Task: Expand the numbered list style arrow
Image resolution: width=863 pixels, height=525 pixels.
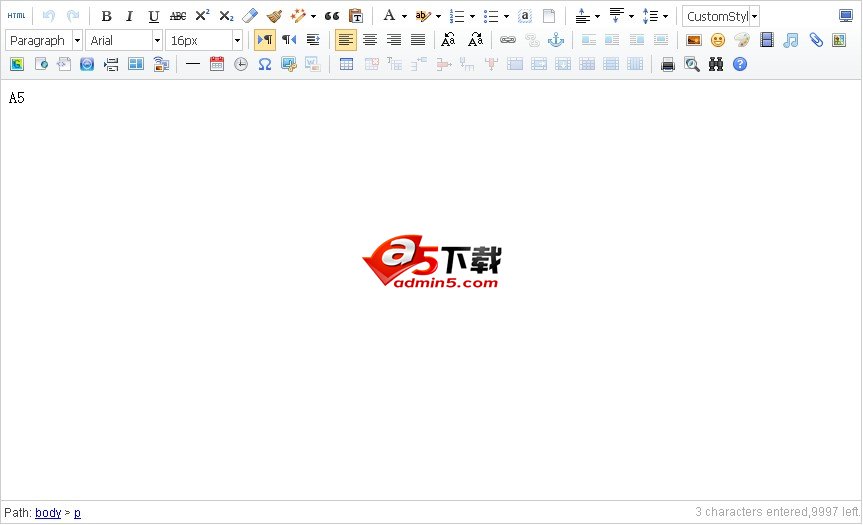Action: tap(472, 17)
